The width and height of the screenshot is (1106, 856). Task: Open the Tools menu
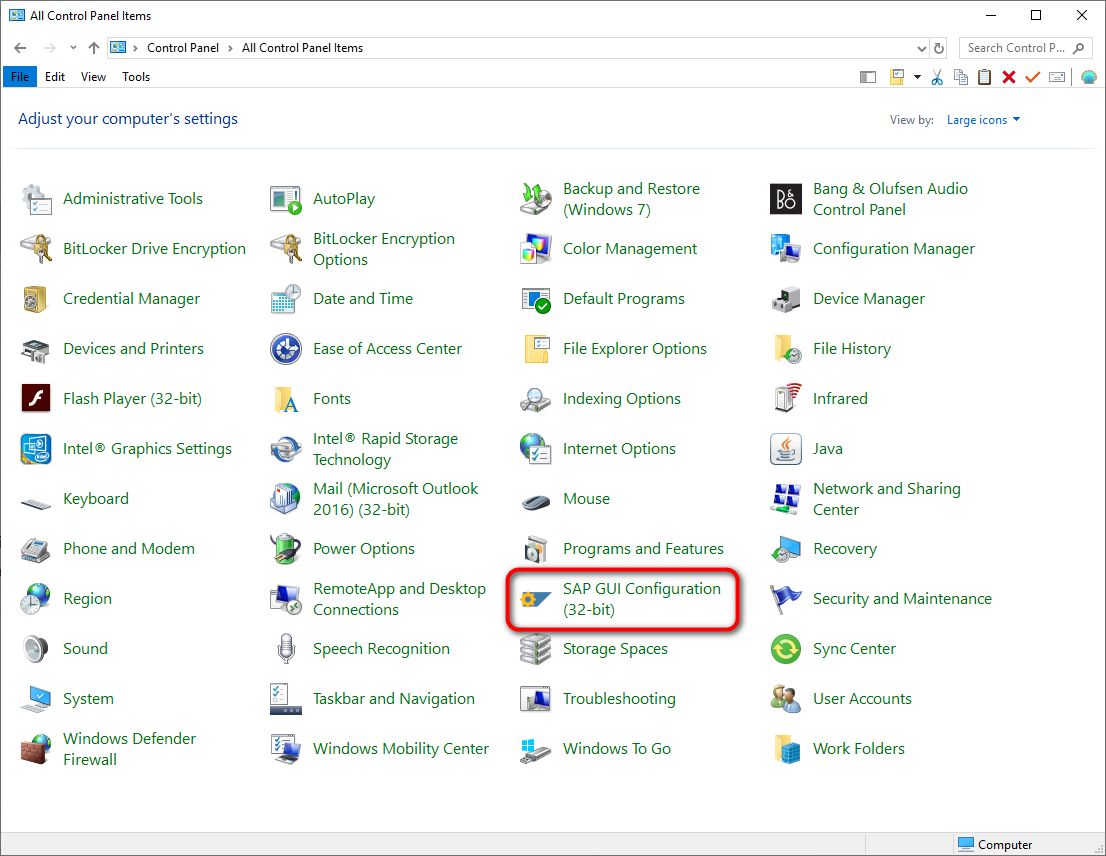pos(135,77)
